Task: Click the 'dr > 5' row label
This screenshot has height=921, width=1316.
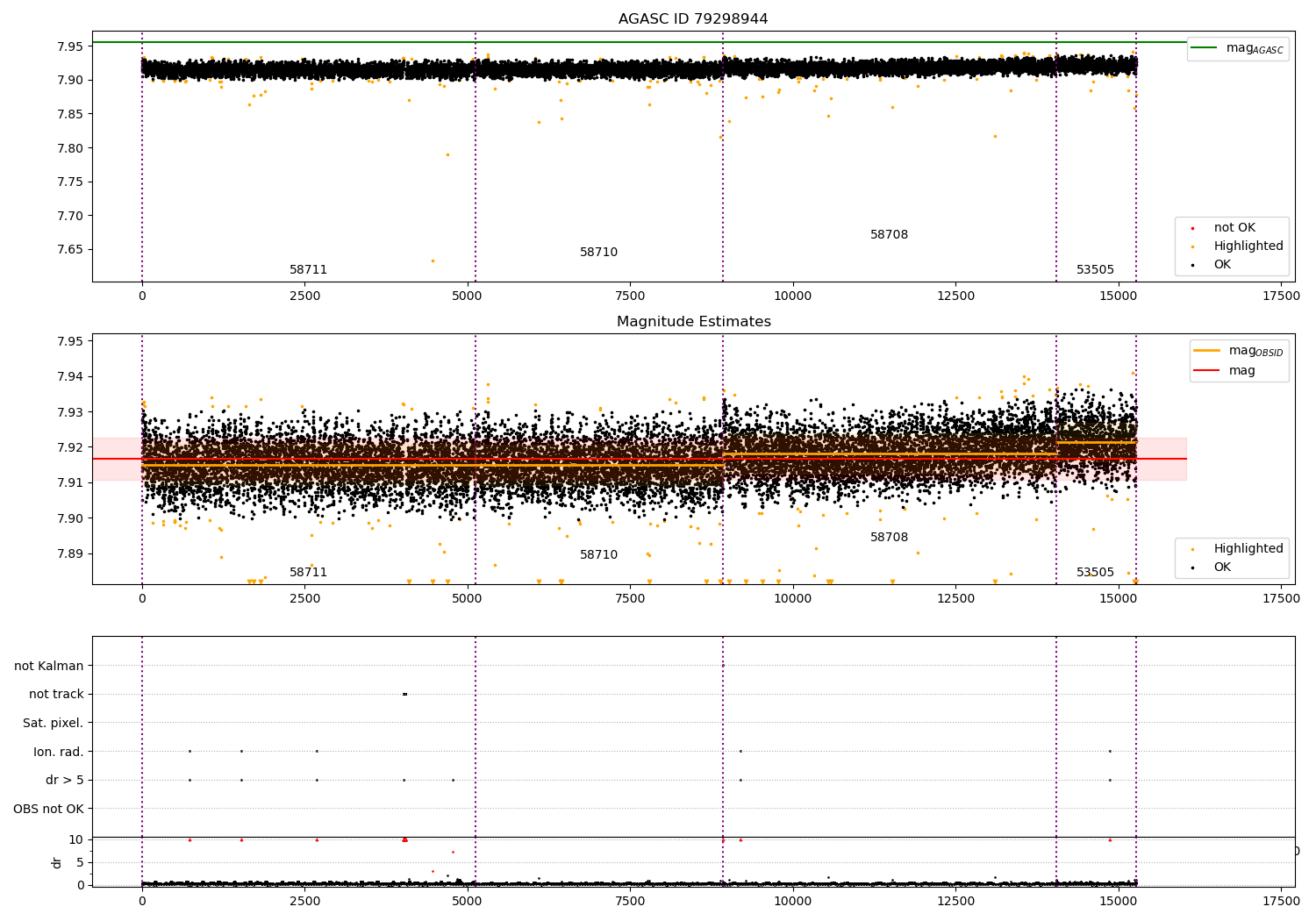Action: point(65,781)
